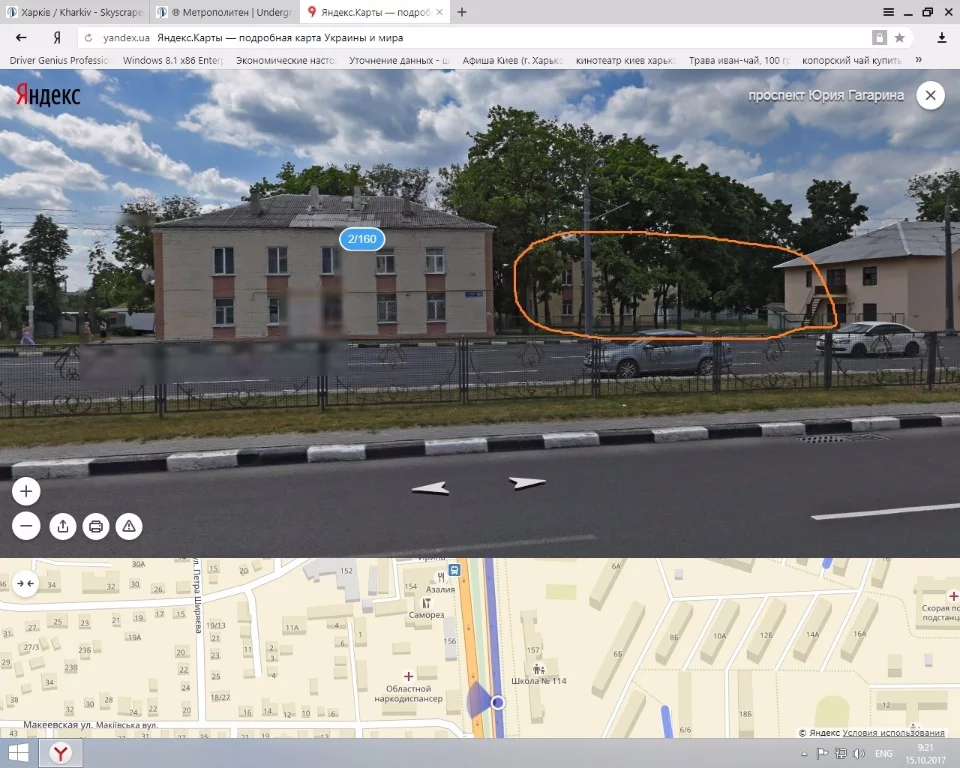Open the Driver Genius Professional bookmark

point(59,60)
